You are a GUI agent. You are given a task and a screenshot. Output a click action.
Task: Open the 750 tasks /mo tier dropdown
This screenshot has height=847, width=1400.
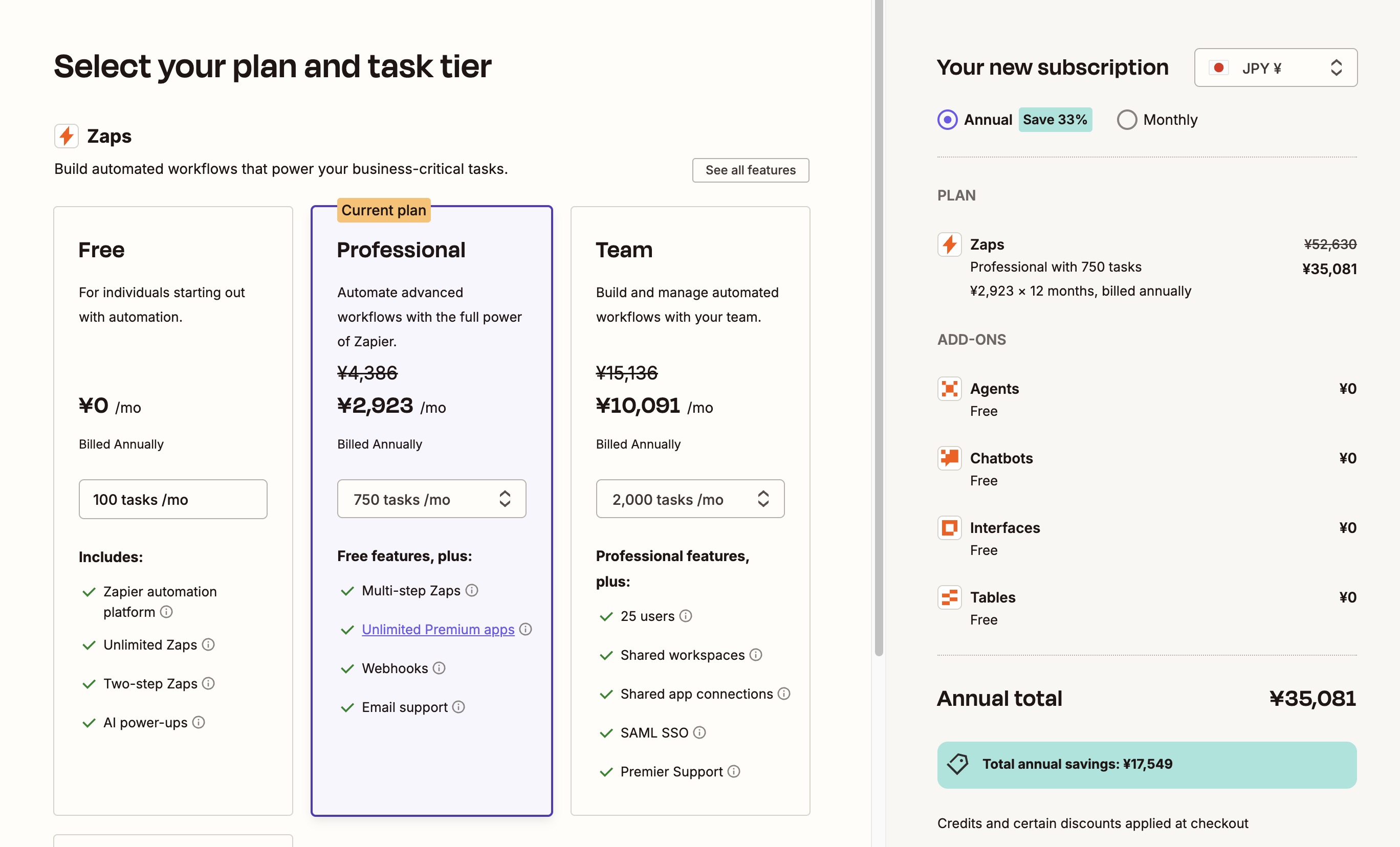(432, 499)
